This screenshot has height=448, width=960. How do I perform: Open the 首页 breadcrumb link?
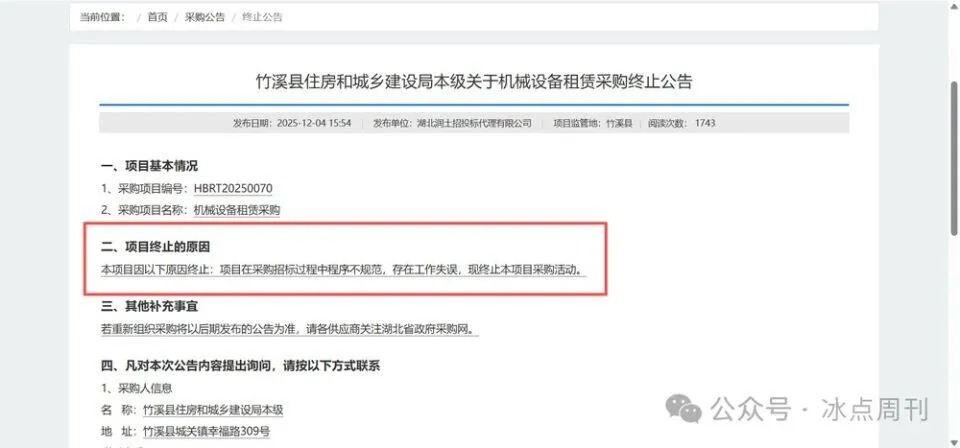click(x=157, y=17)
